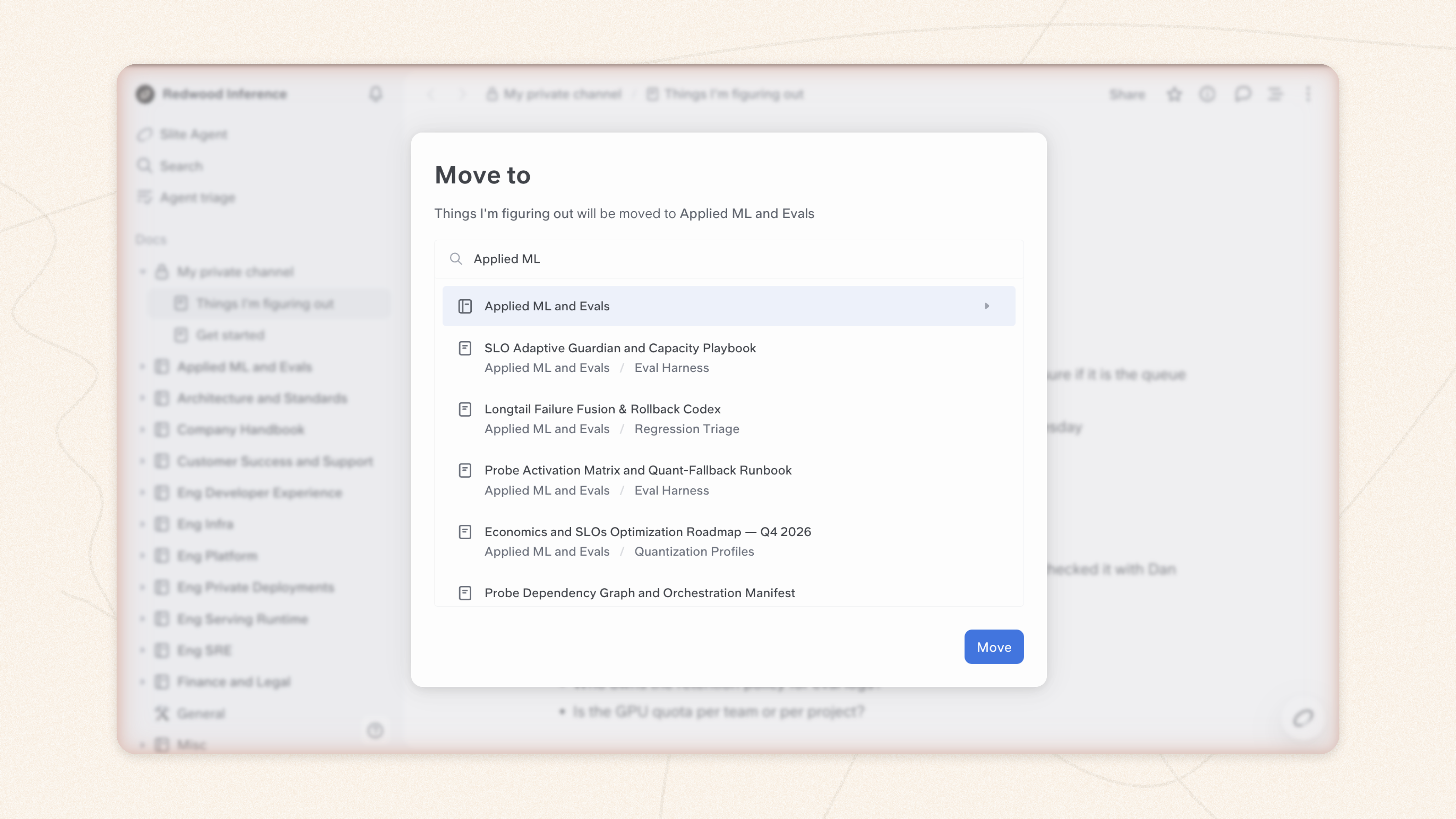Open comments icon in the header
1456x819 pixels.
click(1242, 94)
